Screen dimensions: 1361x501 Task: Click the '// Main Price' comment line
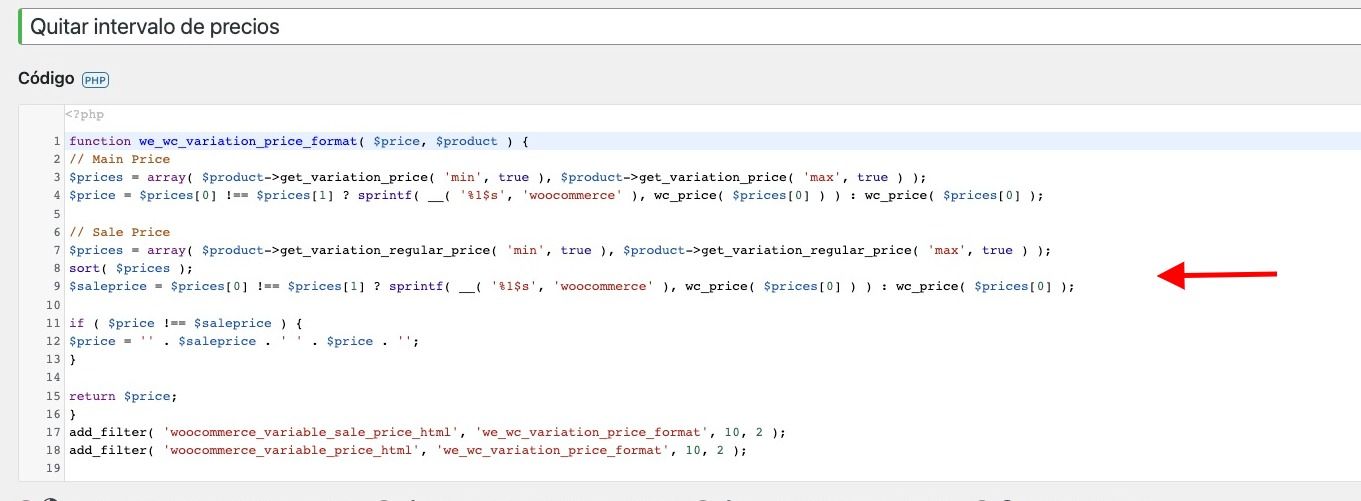120,159
